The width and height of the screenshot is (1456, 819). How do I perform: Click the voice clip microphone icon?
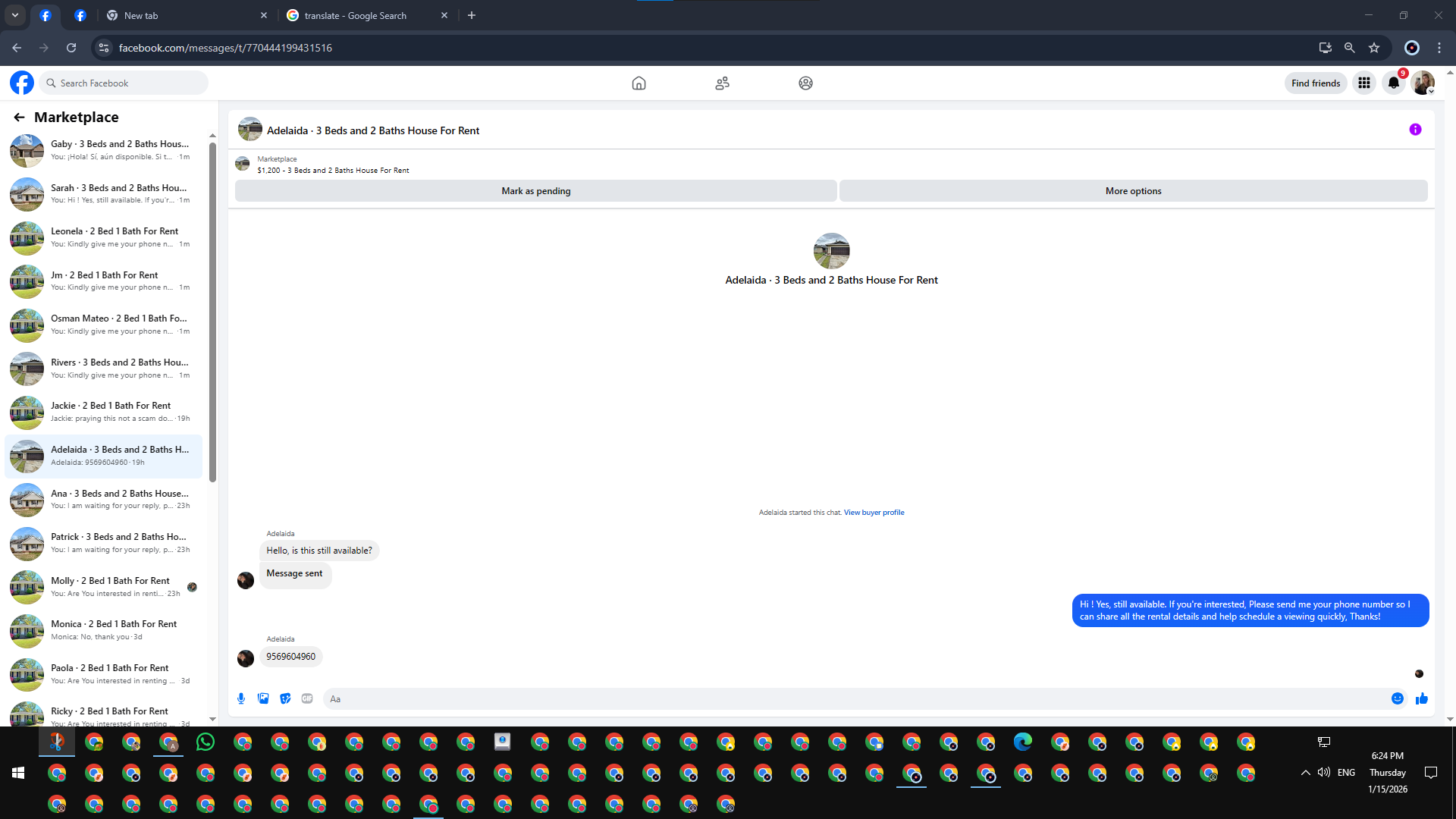tap(241, 698)
